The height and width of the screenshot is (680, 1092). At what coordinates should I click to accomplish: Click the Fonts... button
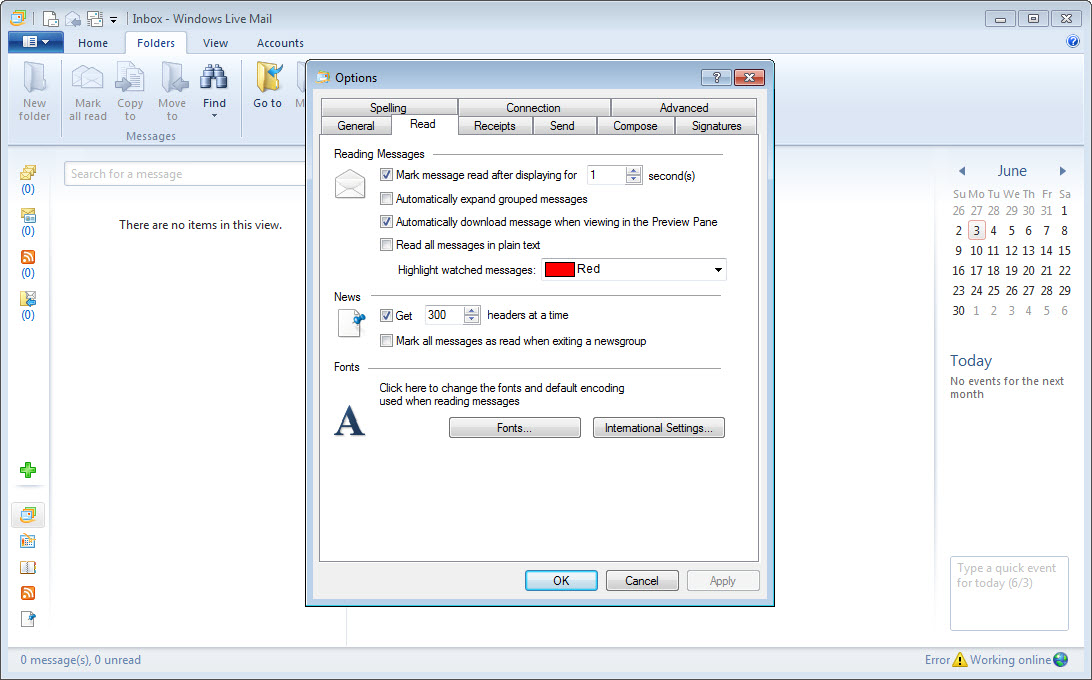point(514,428)
